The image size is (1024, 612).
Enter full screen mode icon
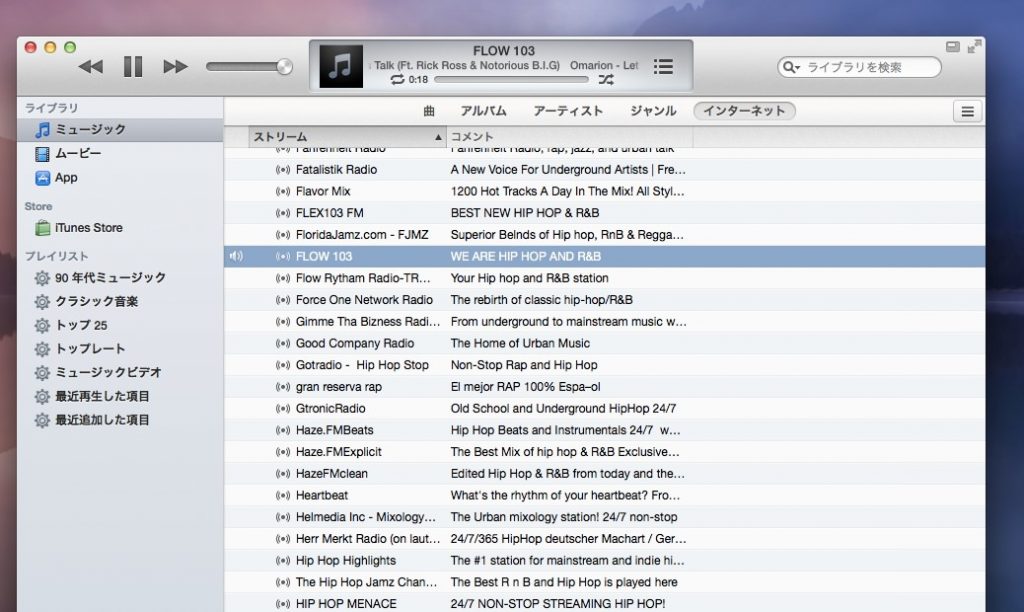point(974,46)
